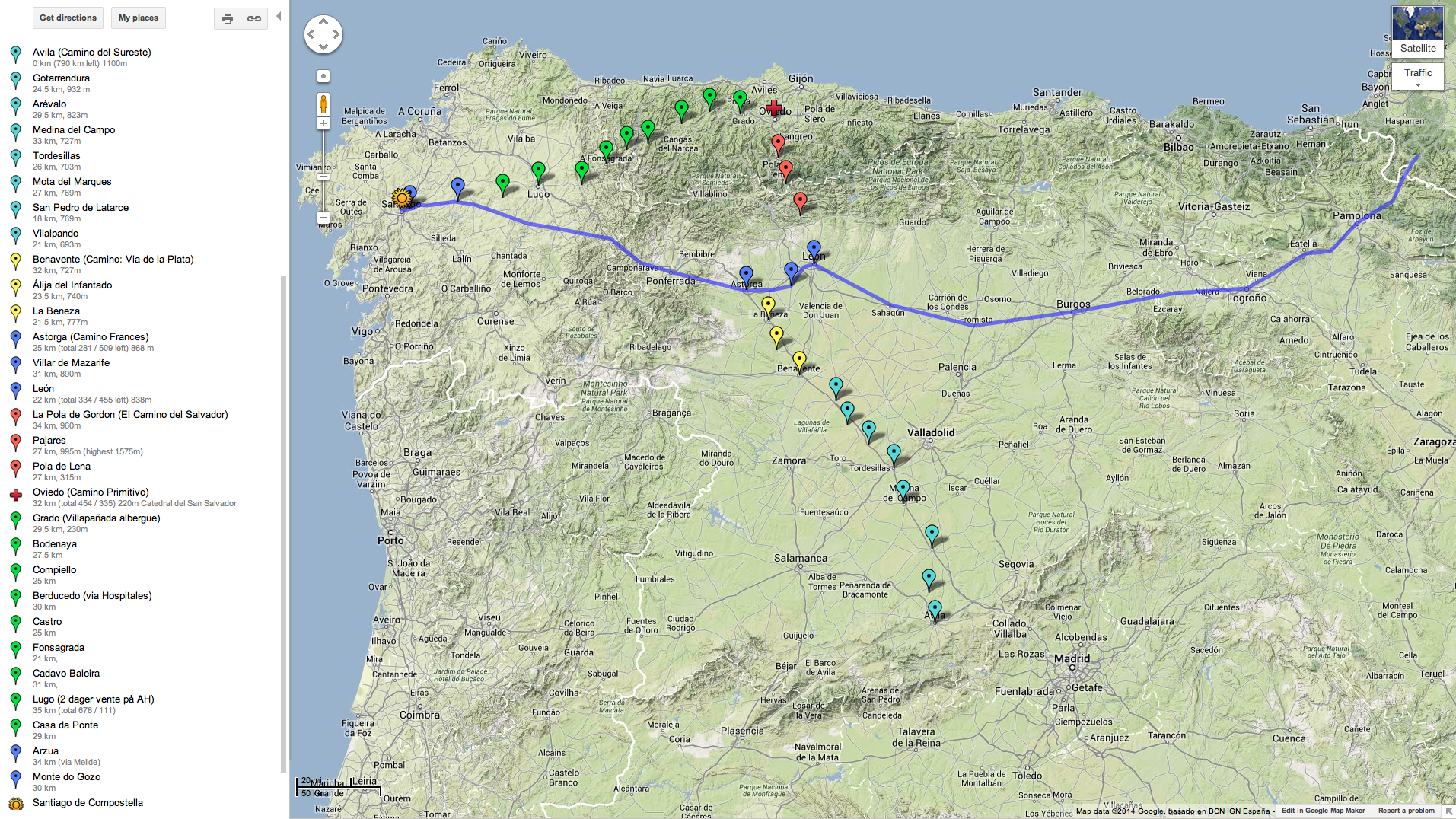
Task: Click the Report a problem link
Action: click(x=1406, y=811)
